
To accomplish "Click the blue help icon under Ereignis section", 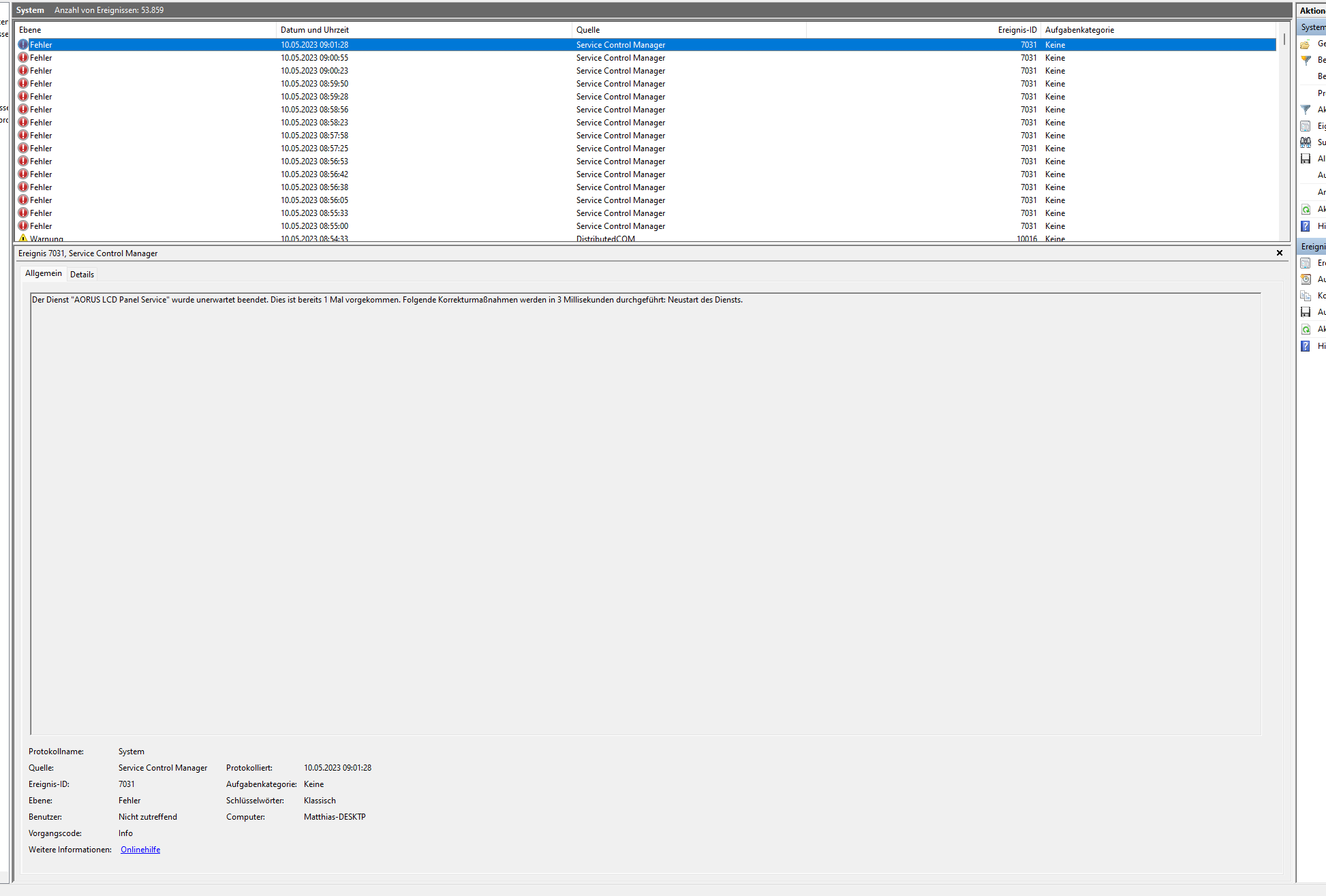I will pos(1306,346).
